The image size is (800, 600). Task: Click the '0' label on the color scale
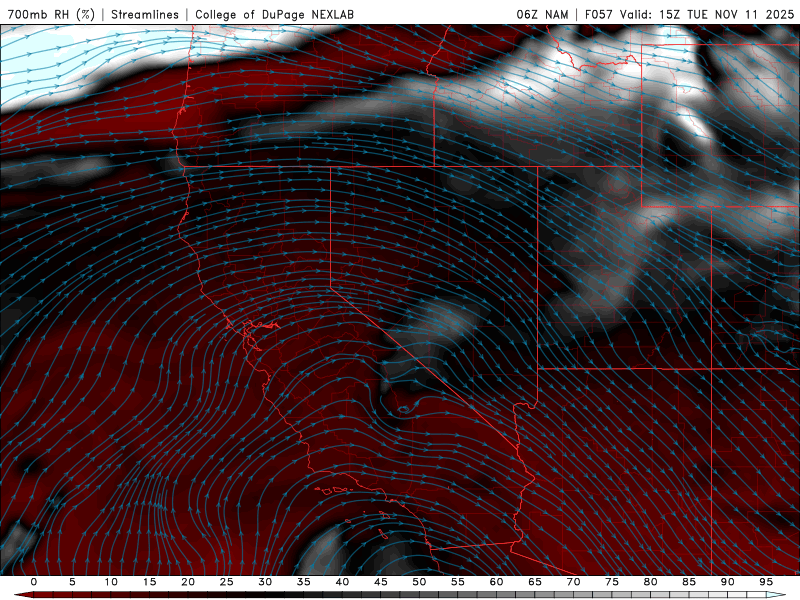34,582
